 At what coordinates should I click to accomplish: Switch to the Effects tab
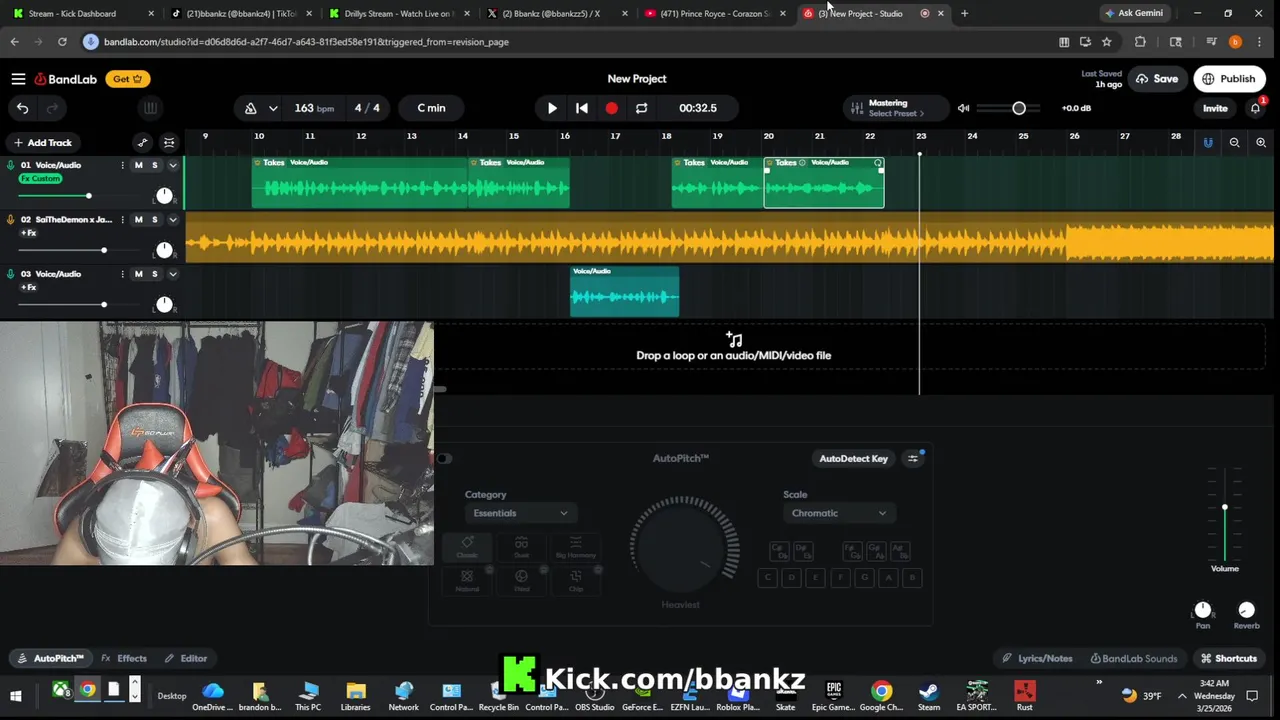pyautogui.click(x=124, y=658)
